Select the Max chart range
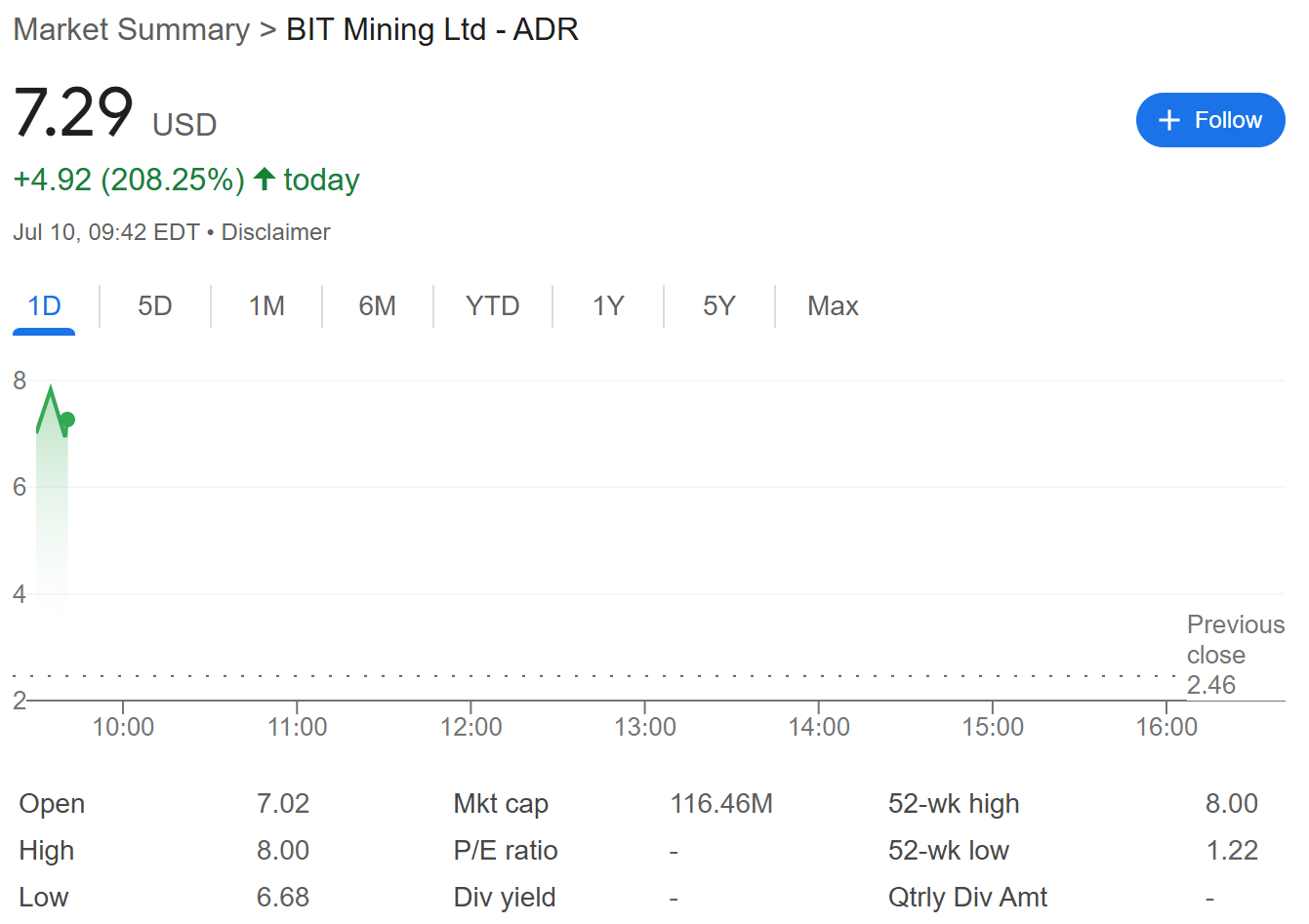This screenshot has height=924, width=1309. (833, 306)
